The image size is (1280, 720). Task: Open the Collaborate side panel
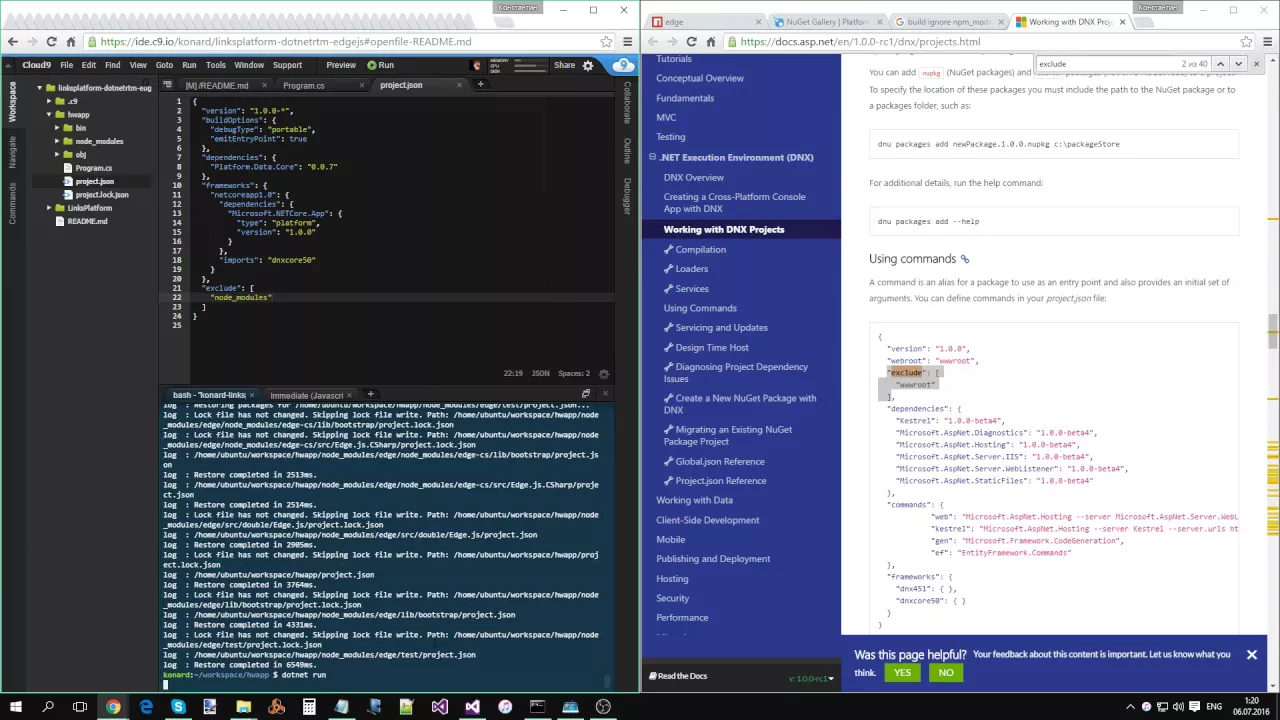pos(627,103)
